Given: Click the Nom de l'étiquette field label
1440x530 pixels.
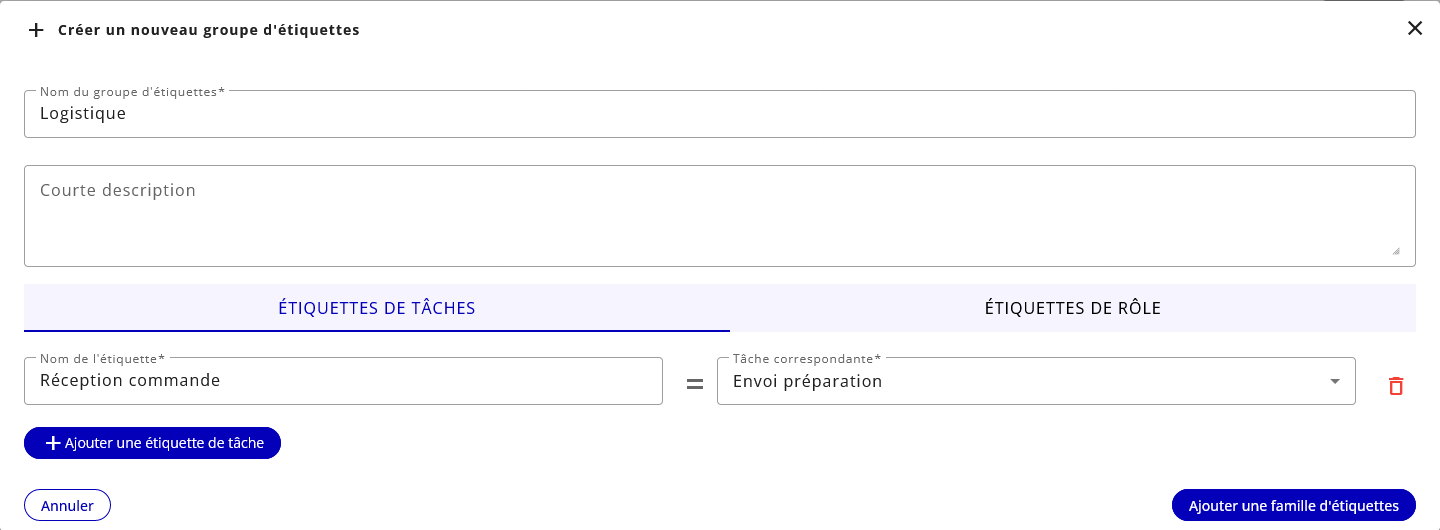Looking at the screenshot, I should point(102,358).
